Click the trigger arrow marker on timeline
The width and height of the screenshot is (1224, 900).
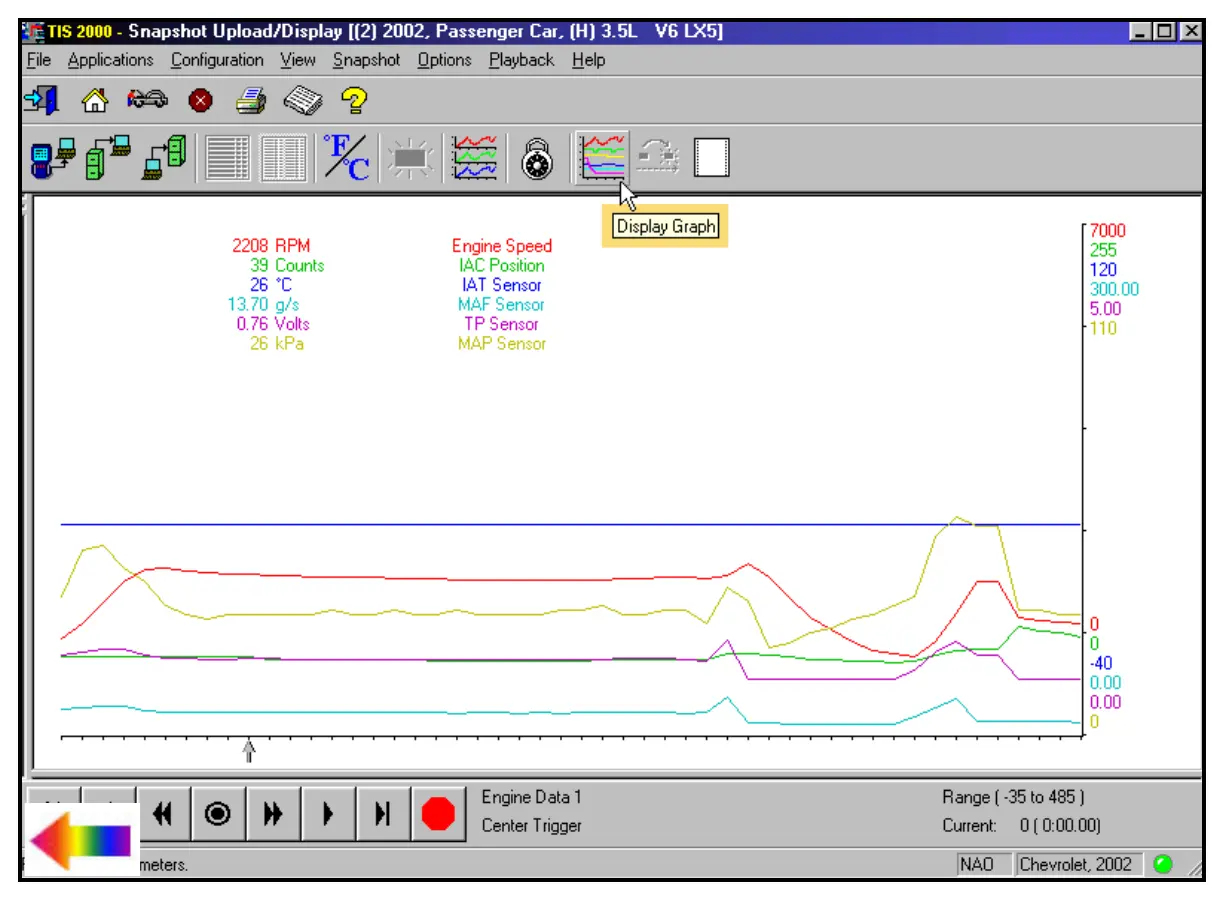[249, 750]
